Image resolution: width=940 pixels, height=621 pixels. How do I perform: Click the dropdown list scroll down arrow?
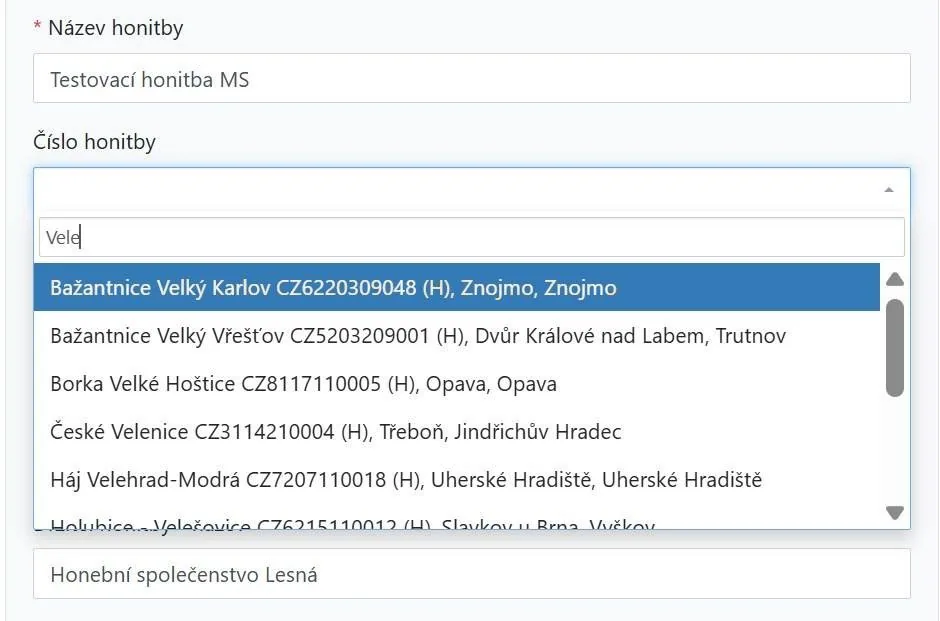(895, 513)
